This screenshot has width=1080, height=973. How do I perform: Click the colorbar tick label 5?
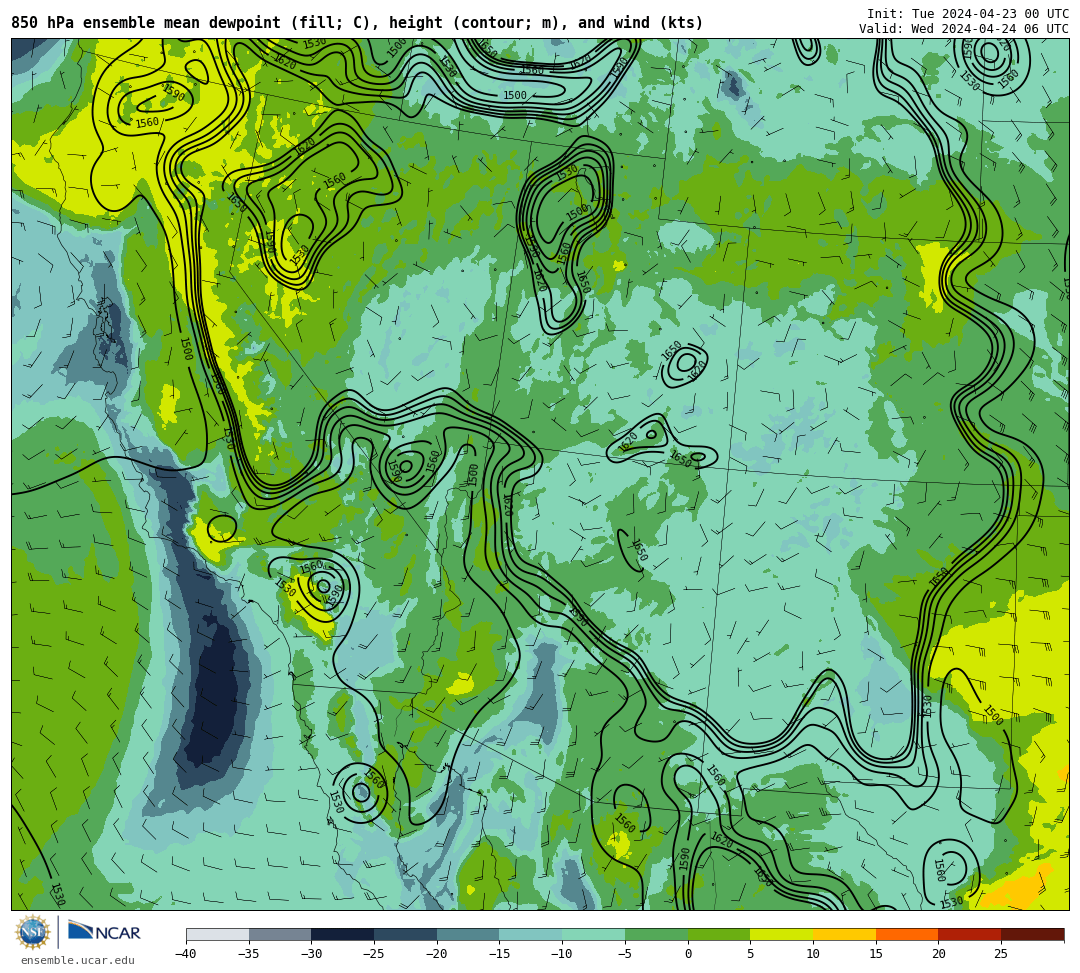click(x=750, y=954)
